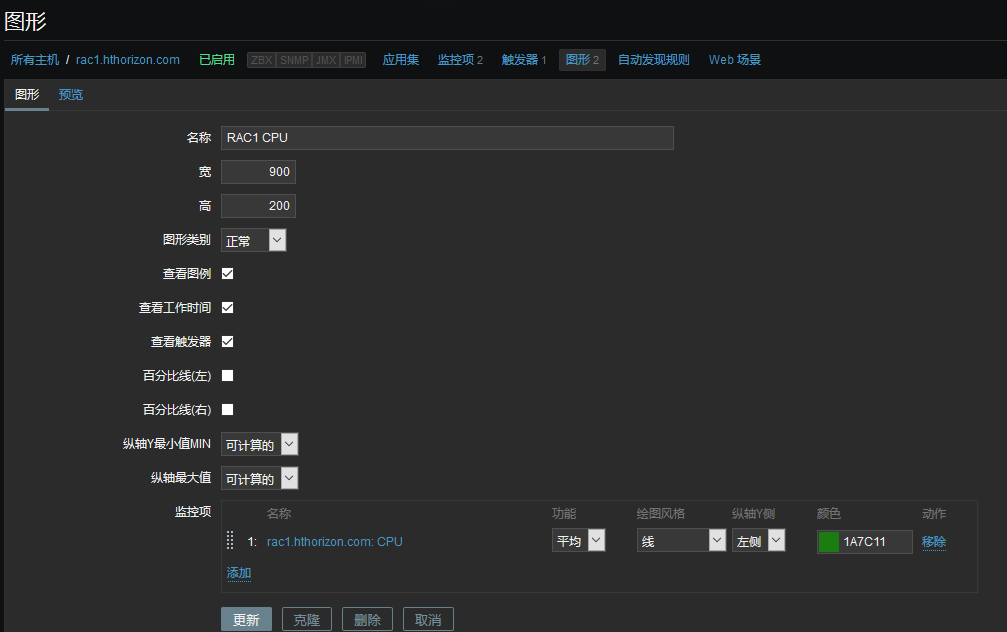This screenshot has width=1007, height=632.
Task: Open the 监控项 2 section
Action: (x=460, y=60)
